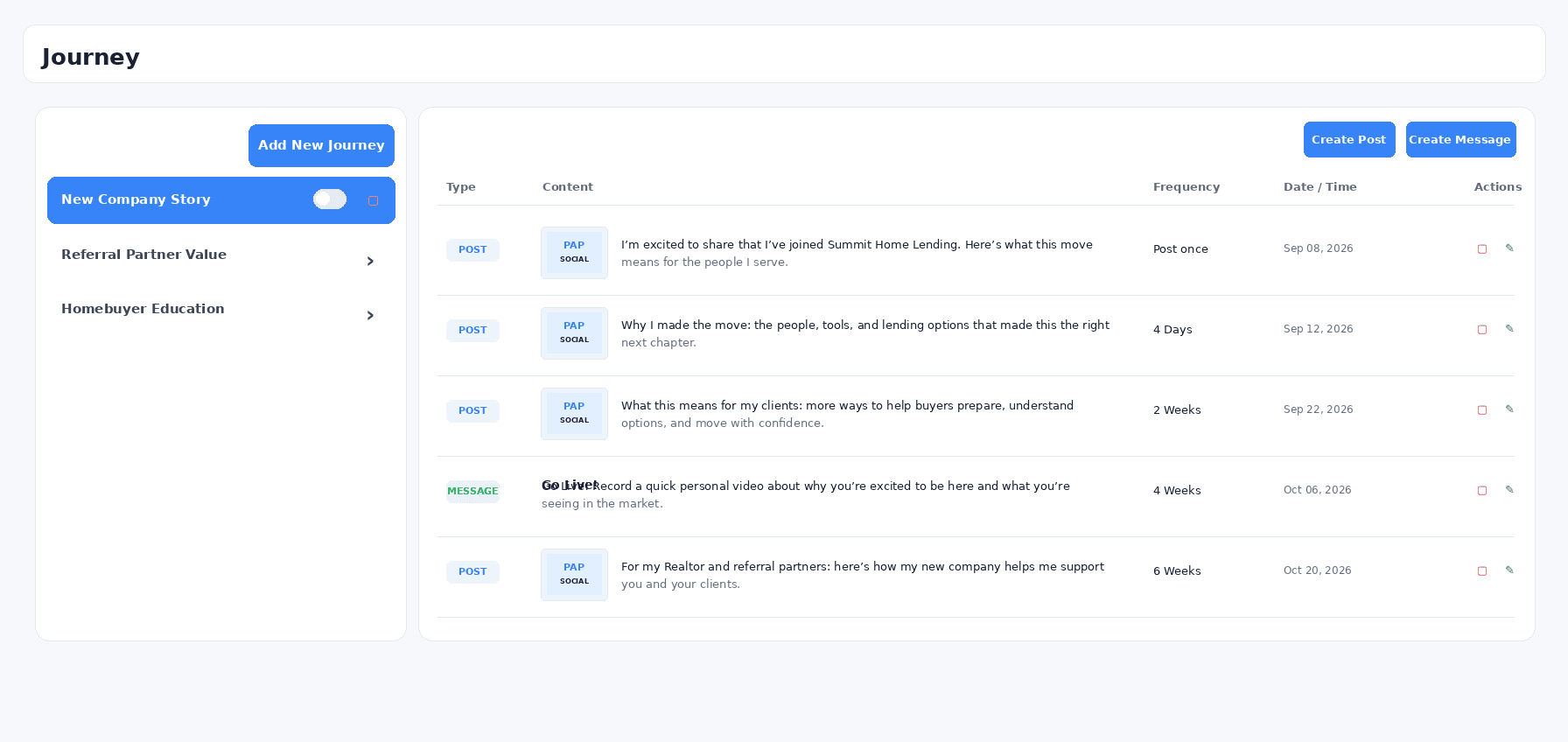Click the Actions column header
The image size is (1568, 742).
click(1498, 187)
